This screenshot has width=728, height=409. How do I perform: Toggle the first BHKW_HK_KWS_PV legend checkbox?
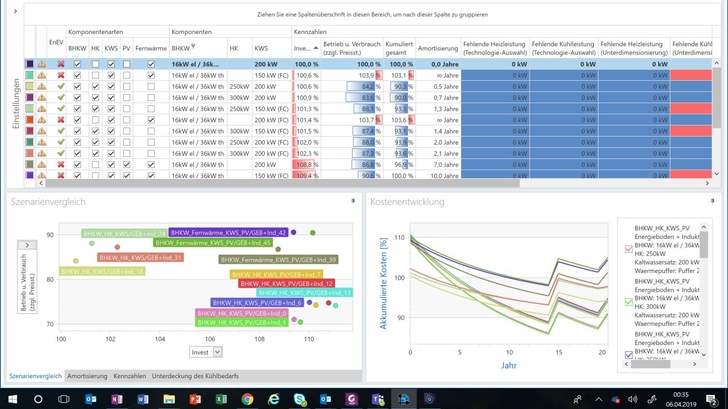(628, 248)
